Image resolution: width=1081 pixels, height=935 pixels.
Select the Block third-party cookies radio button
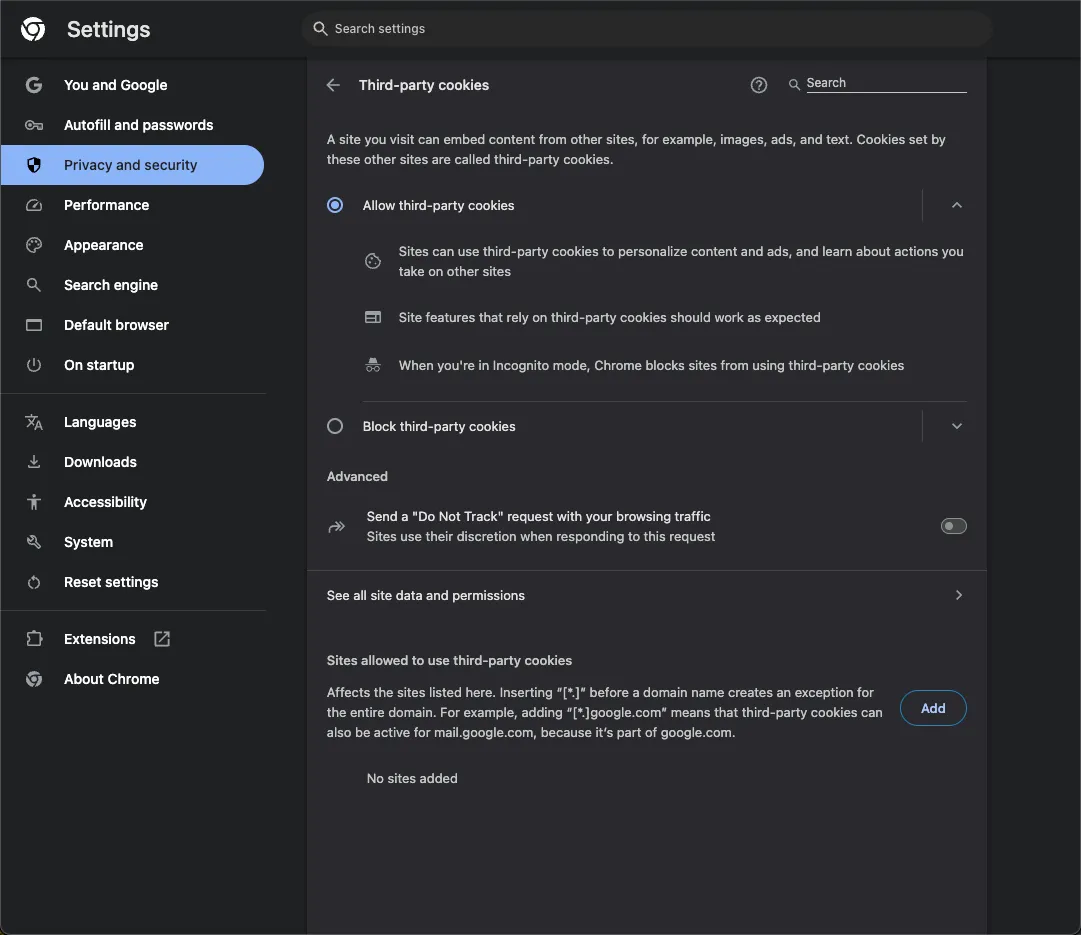pyautogui.click(x=335, y=426)
